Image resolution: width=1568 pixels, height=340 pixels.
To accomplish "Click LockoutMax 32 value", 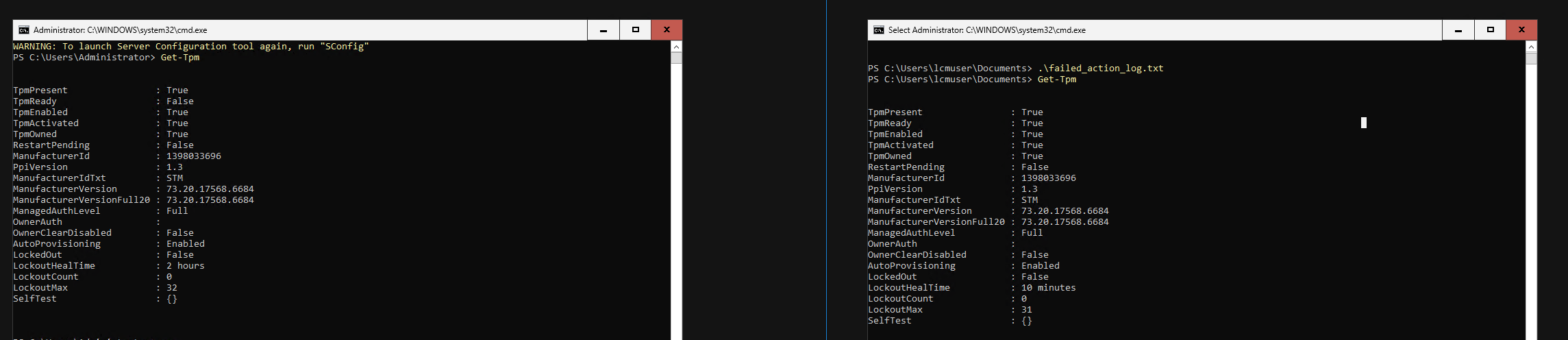I will pyautogui.click(x=172, y=288).
